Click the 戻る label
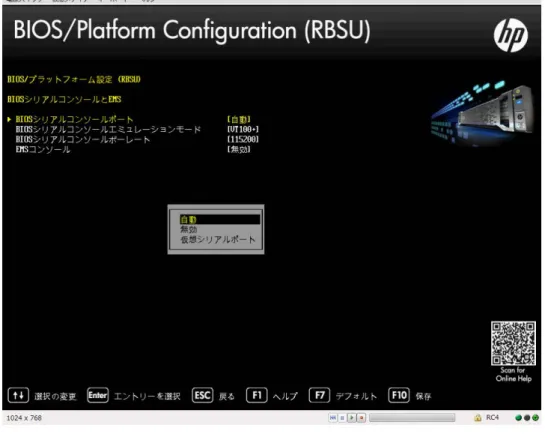545x434 pixels. coord(227,396)
